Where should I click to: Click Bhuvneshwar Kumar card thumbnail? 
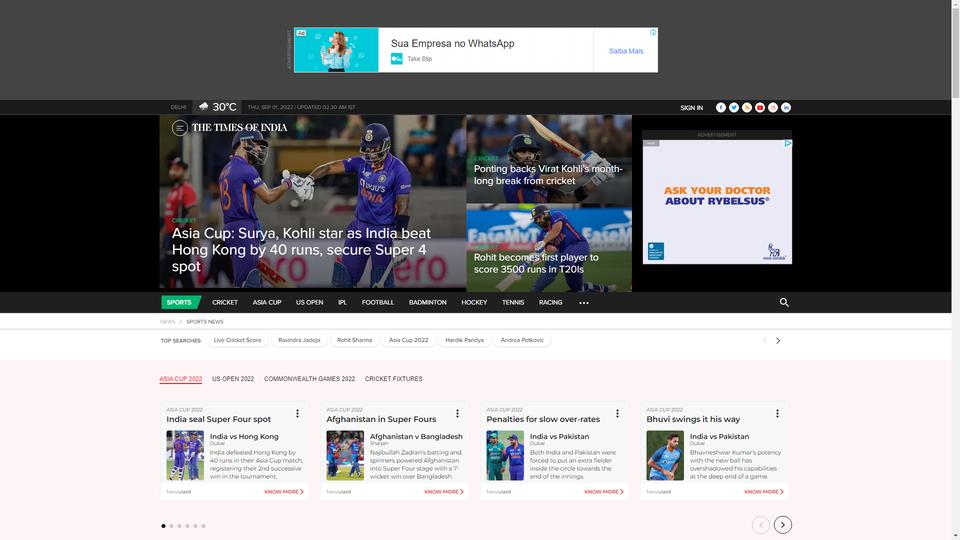665,455
